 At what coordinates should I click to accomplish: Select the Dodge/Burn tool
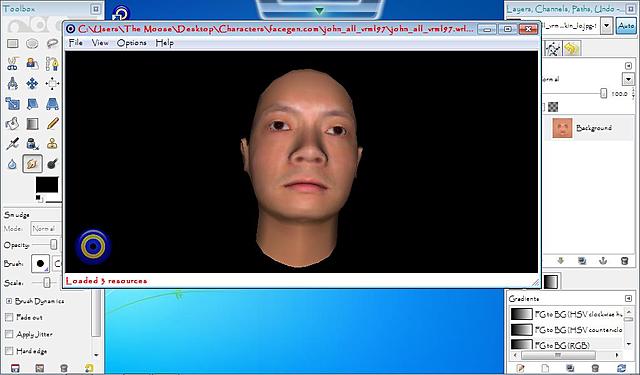coord(52,164)
